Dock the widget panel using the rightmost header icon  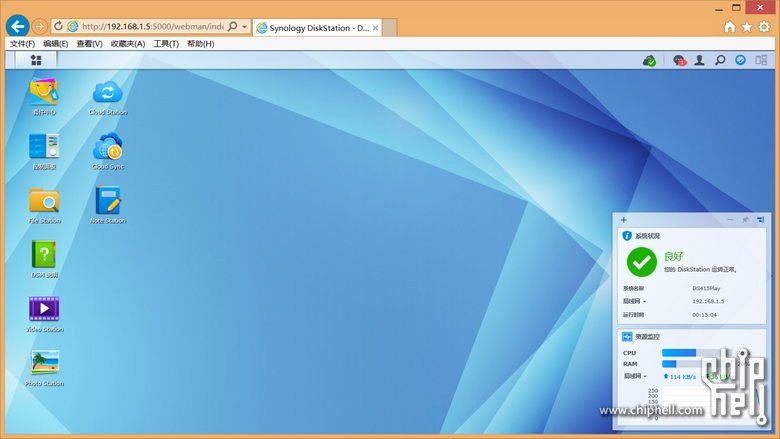(x=760, y=219)
